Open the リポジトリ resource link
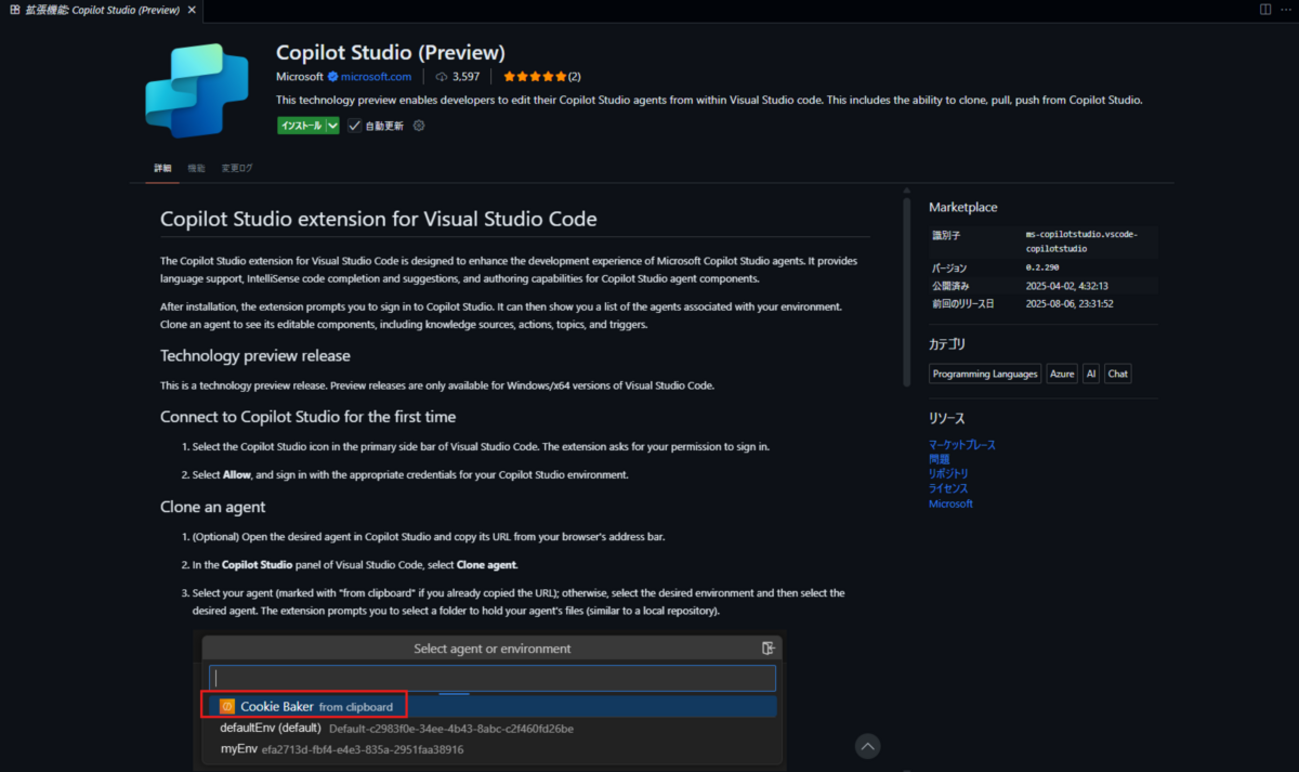The image size is (1299, 772). click(949, 473)
